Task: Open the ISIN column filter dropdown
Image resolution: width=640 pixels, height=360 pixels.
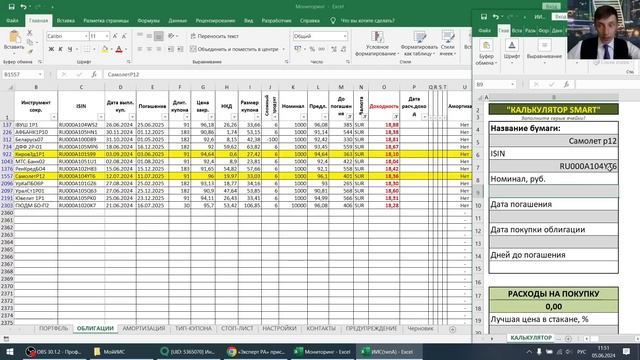Action: click(100, 117)
